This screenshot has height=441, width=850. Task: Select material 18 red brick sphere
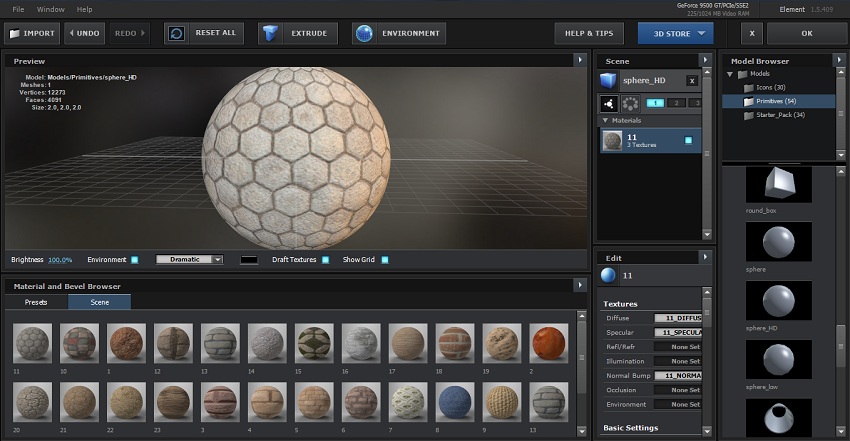pyautogui.click(x=455, y=343)
